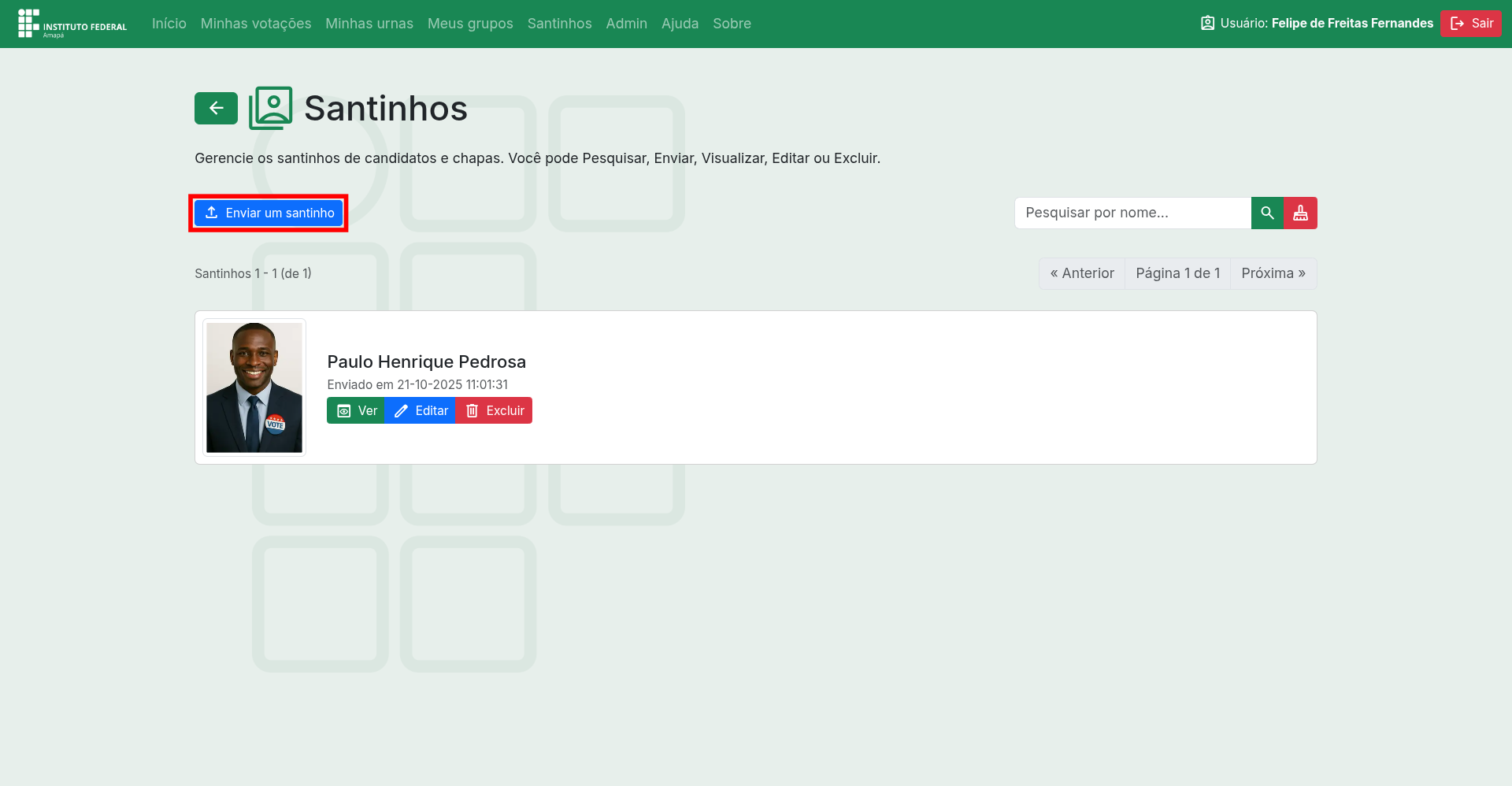Click the red clear search broom icon
1512x786 pixels.
click(1300, 213)
